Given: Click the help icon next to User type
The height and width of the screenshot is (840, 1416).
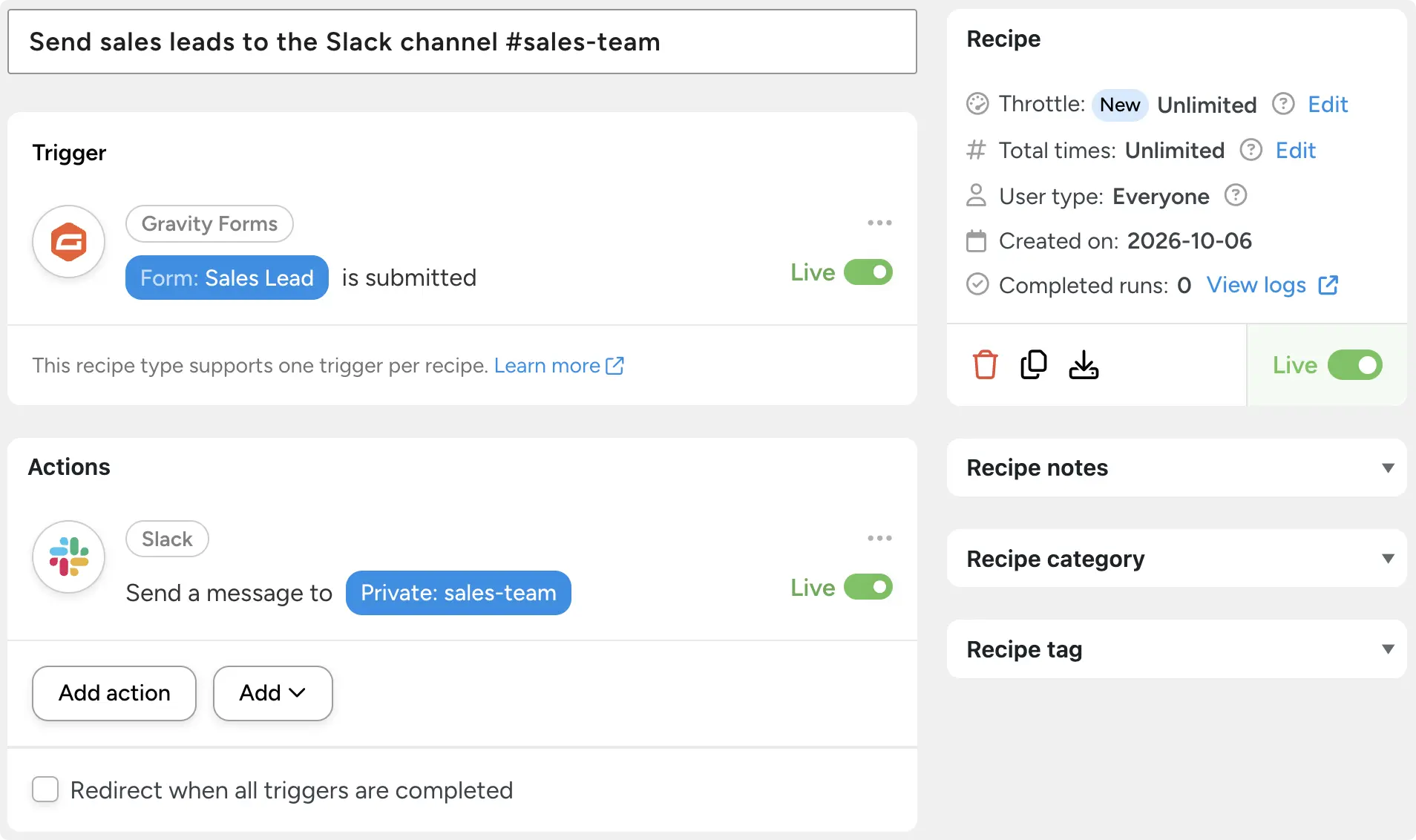Looking at the screenshot, I should coord(1236,195).
